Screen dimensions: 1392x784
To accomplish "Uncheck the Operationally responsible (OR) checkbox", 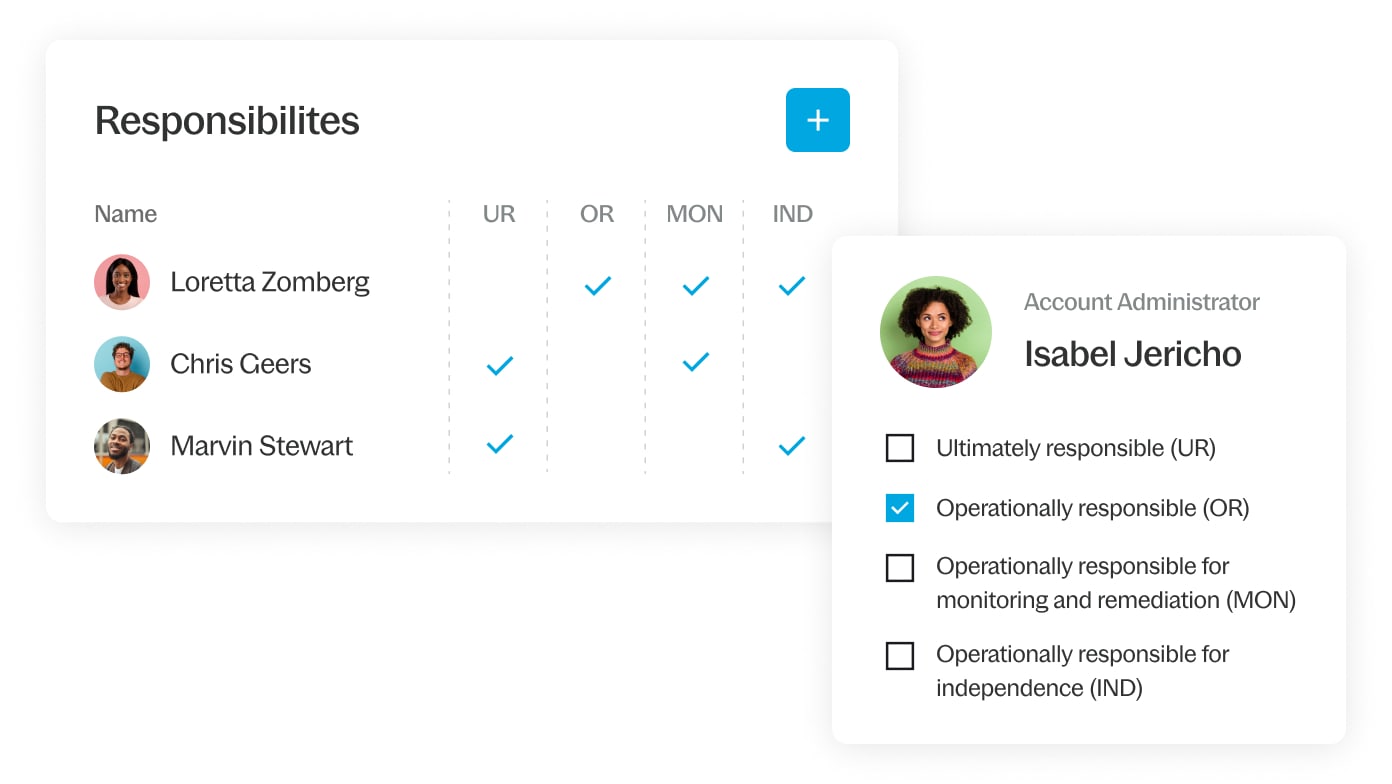I will point(900,508).
